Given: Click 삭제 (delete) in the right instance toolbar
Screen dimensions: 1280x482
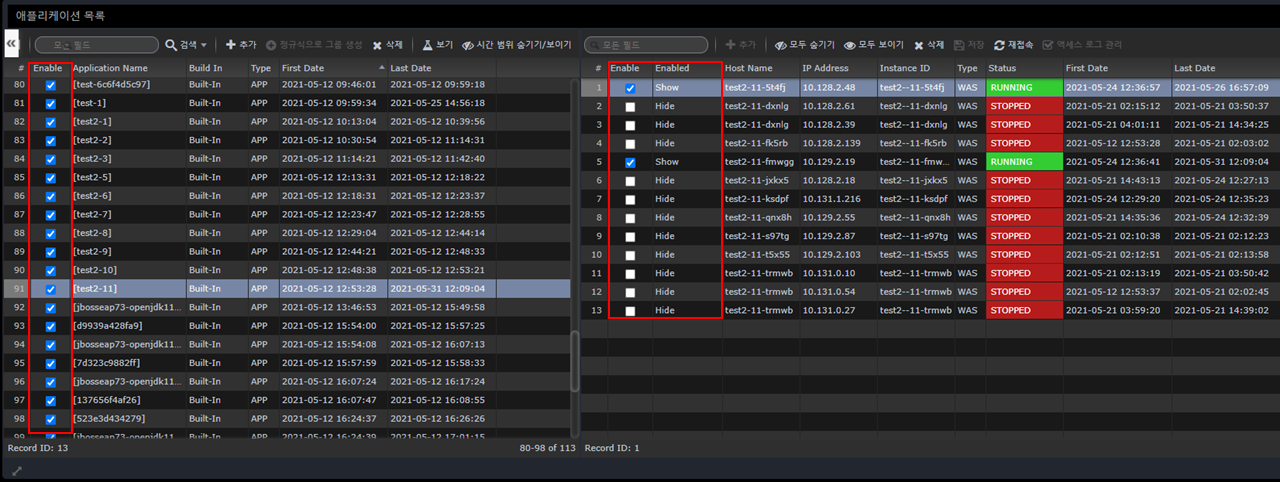Looking at the screenshot, I should click(929, 45).
